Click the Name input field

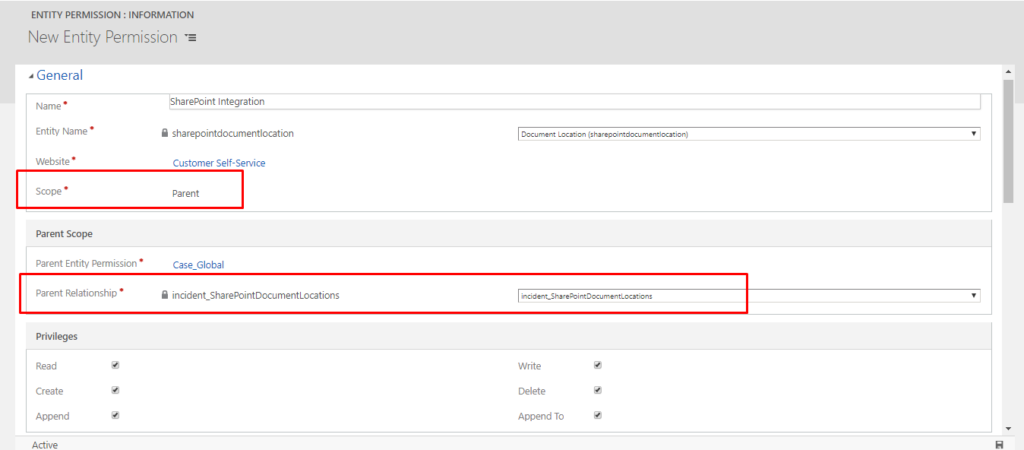[574, 102]
